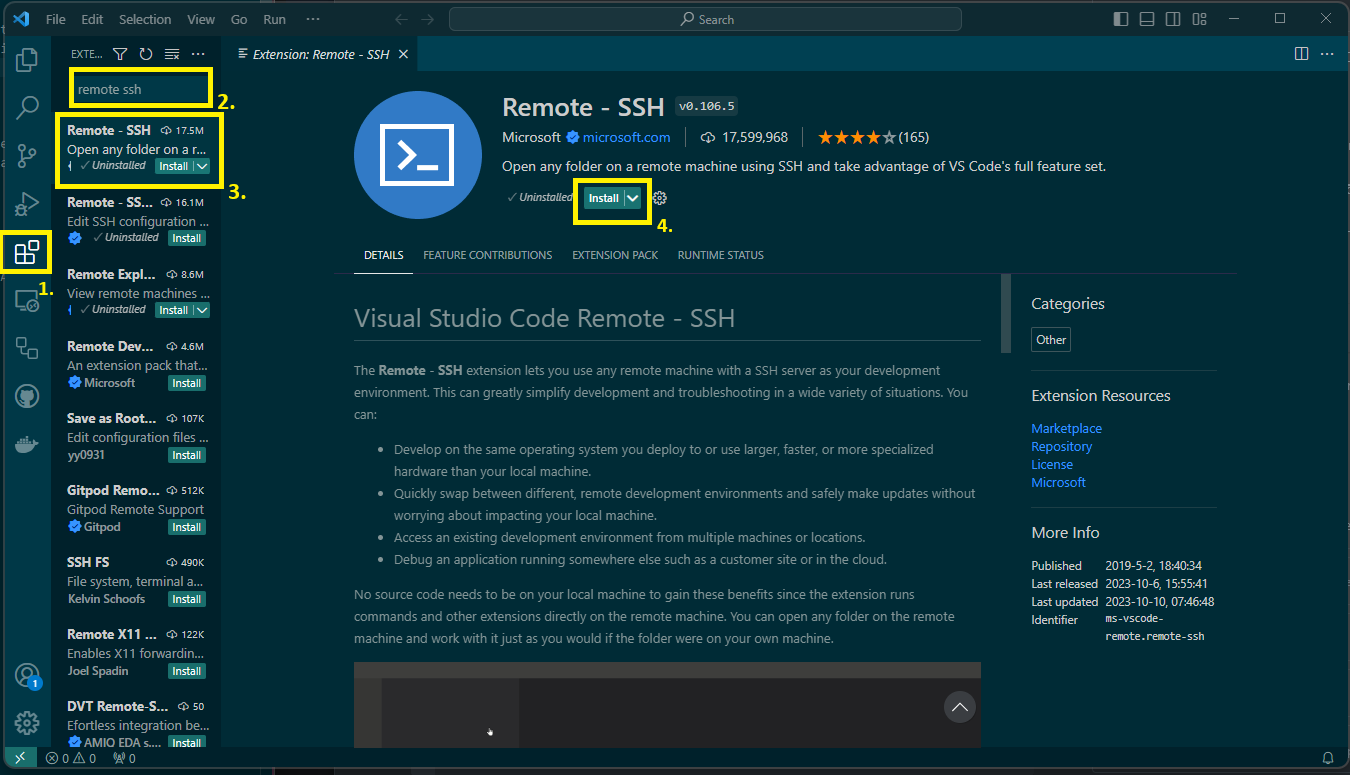Open the View menu
Viewport: 1350px width, 775px height.
pyautogui.click(x=200, y=18)
